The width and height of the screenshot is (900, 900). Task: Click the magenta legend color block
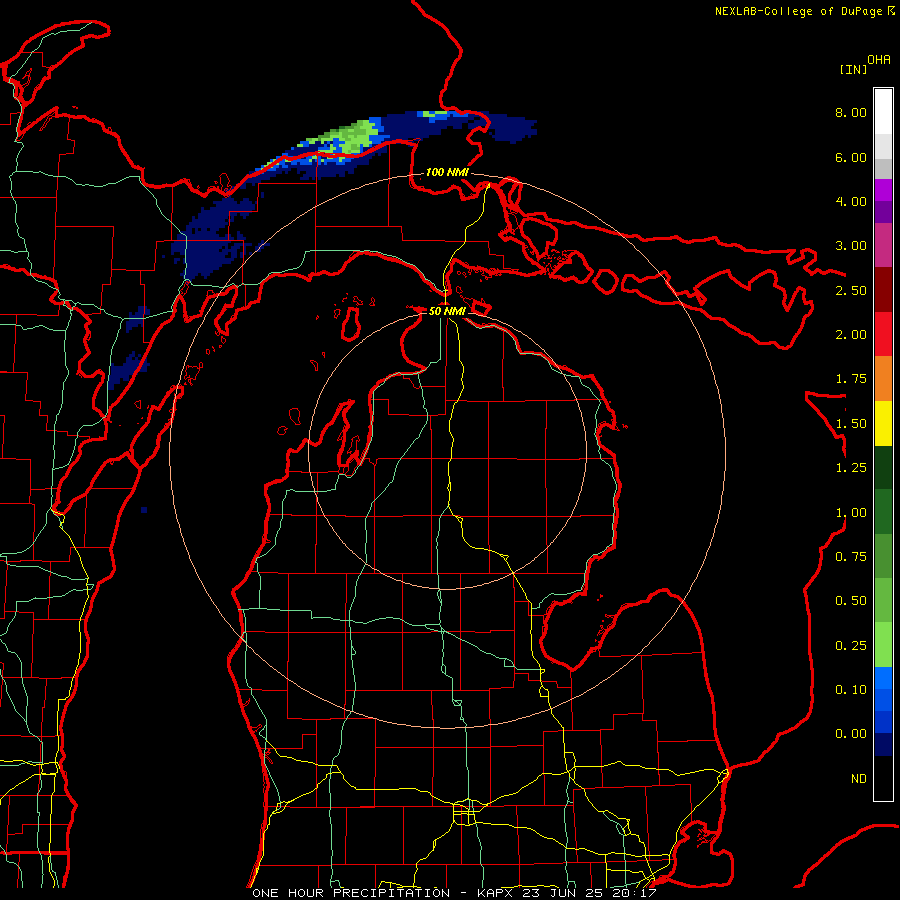(x=883, y=190)
